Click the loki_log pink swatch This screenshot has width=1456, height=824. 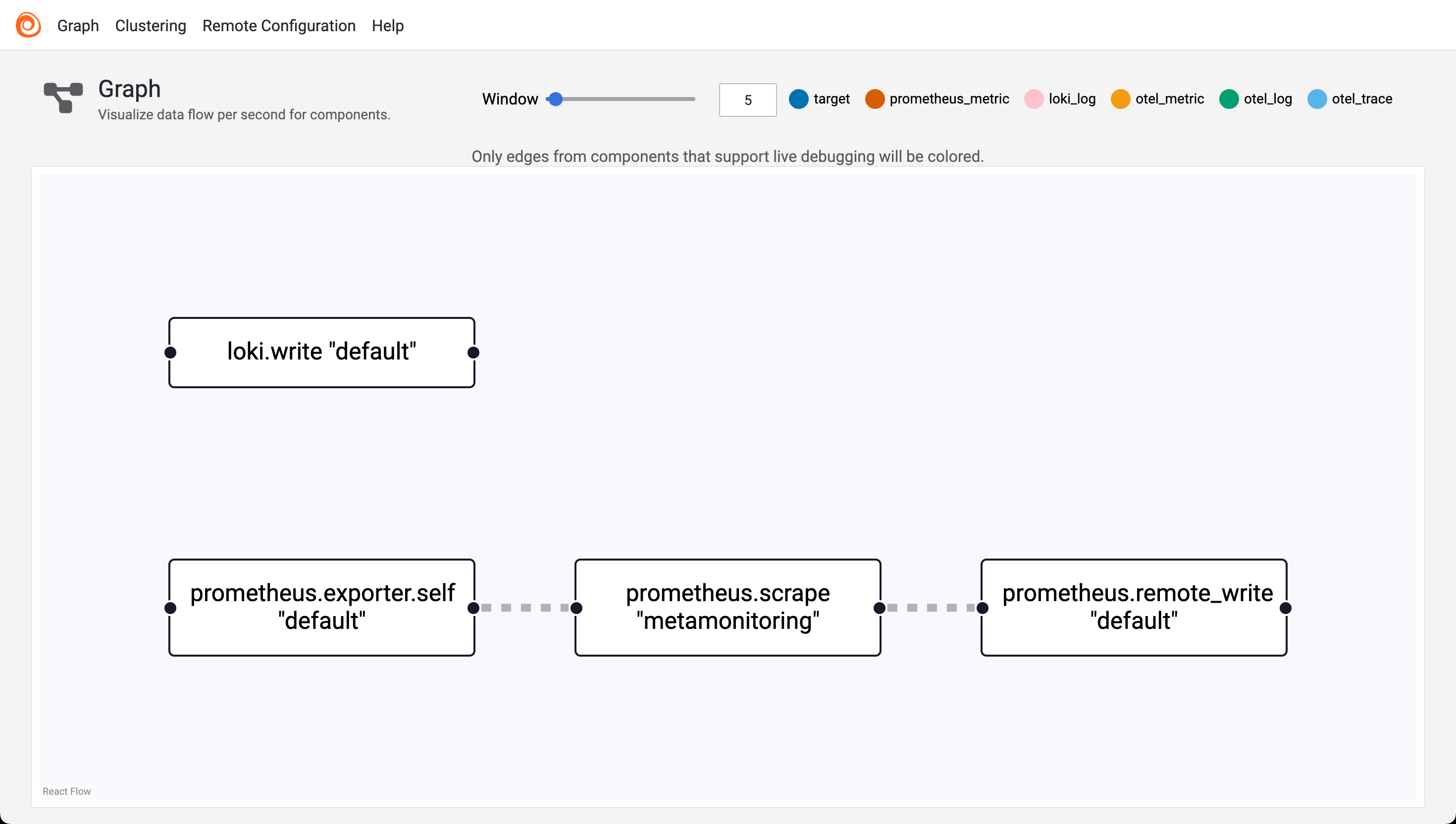pyautogui.click(x=1034, y=99)
